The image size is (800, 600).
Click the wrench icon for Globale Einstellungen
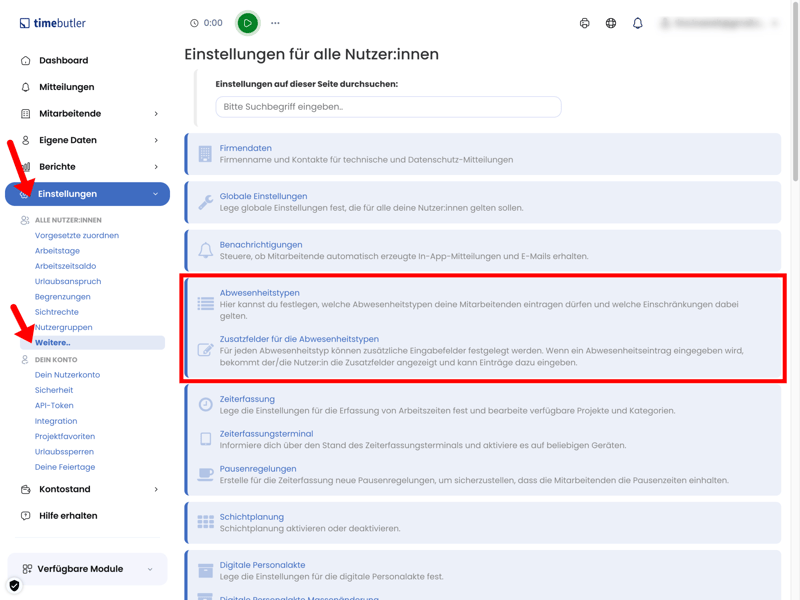pos(206,202)
